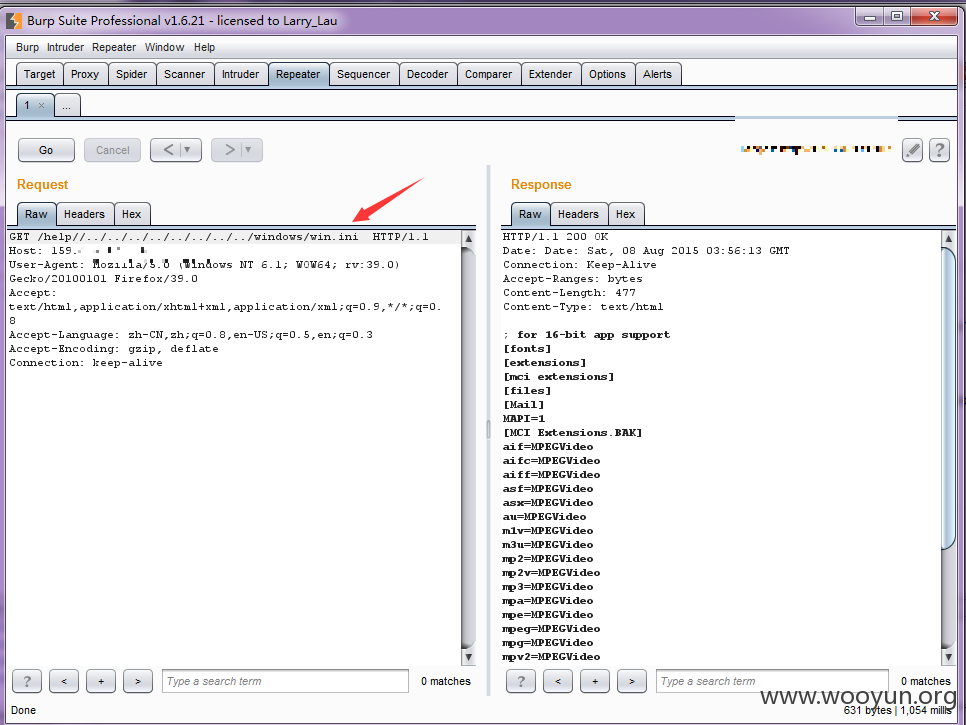The height and width of the screenshot is (725, 966).
Task: Open the Intruder menu in menu bar
Action: (x=65, y=47)
